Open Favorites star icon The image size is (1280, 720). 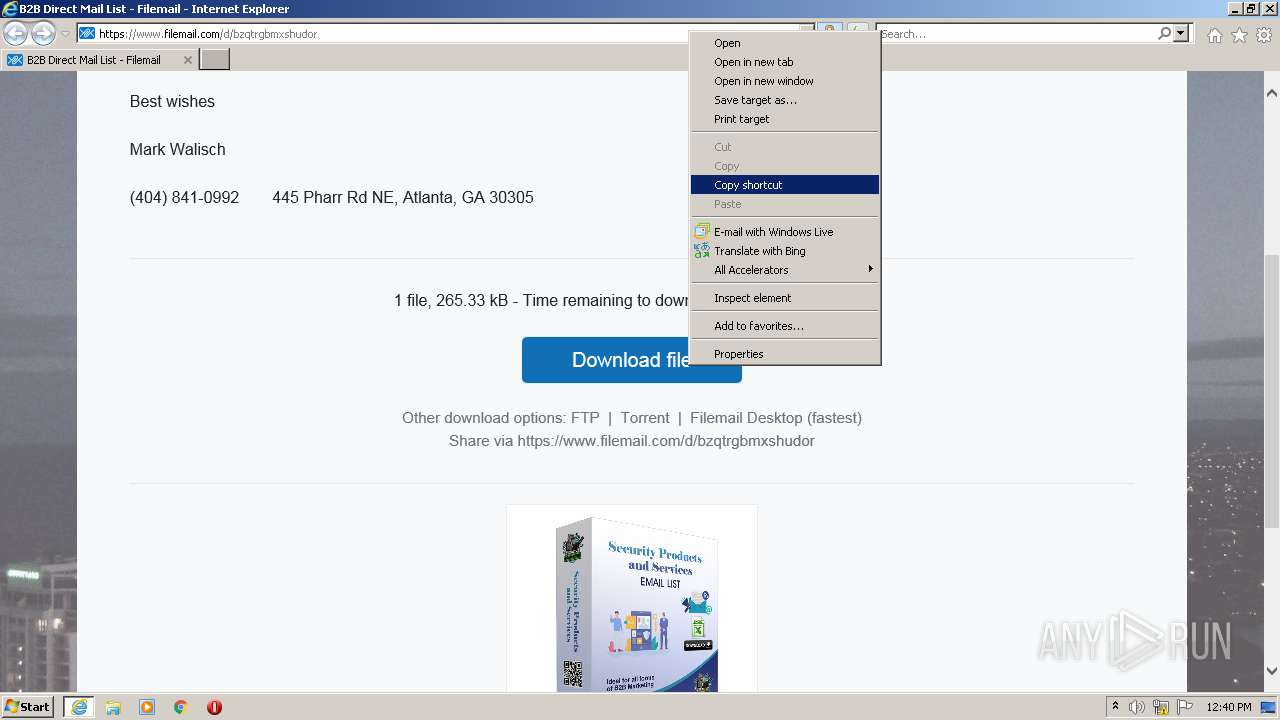[x=1239, y=35]
